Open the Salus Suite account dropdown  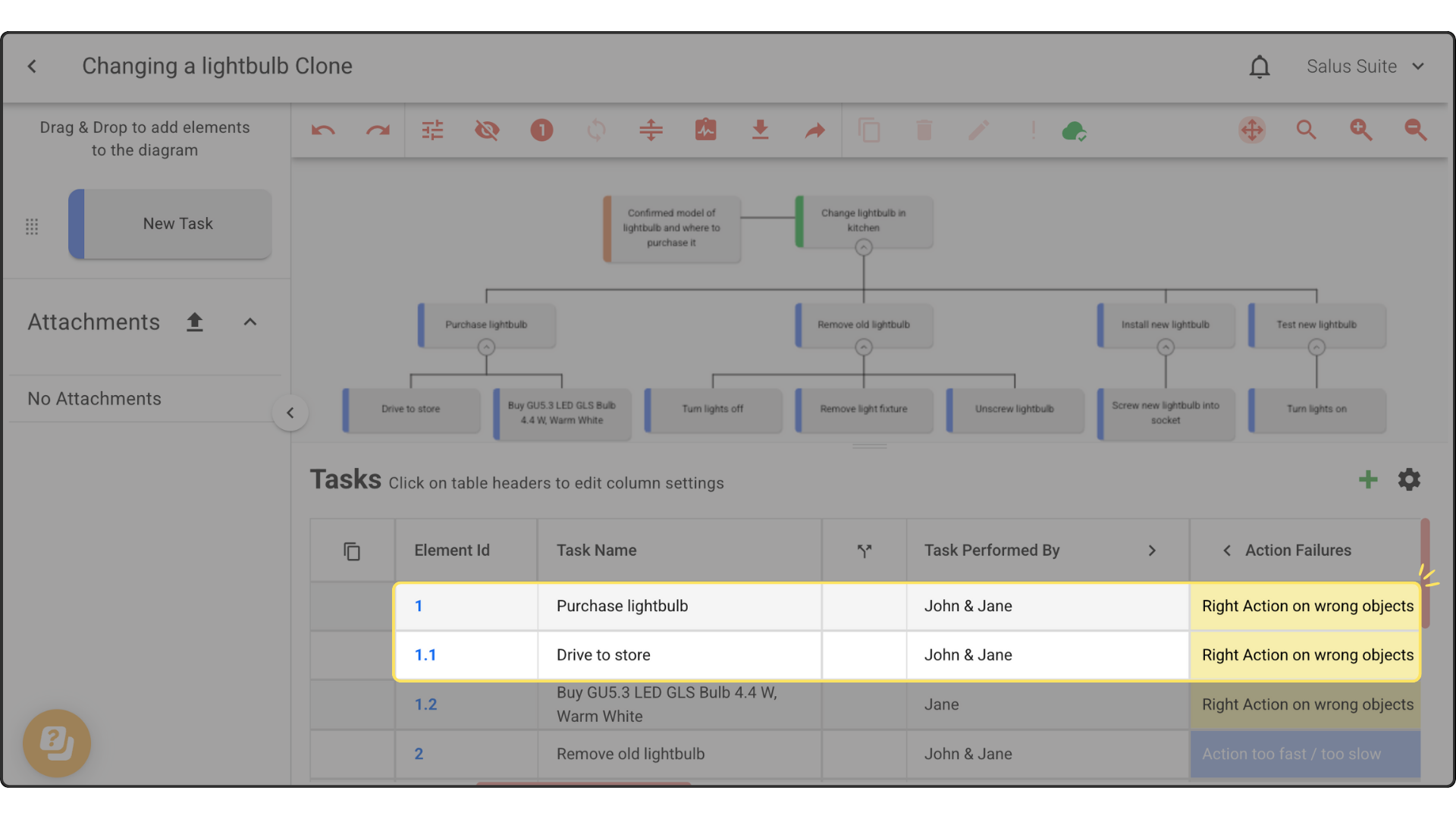click(1365, 67)
